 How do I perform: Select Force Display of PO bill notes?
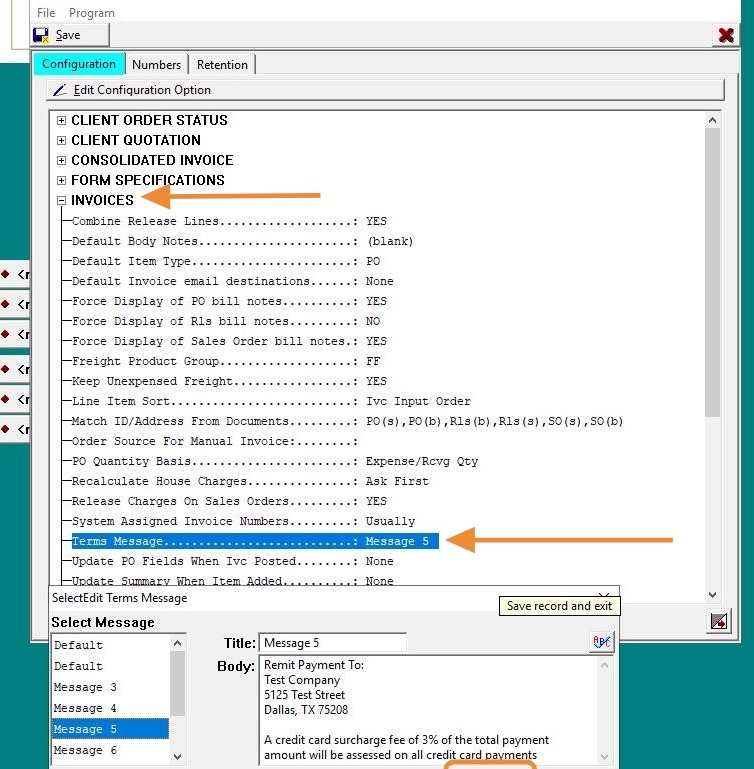(x=229, y=301)
